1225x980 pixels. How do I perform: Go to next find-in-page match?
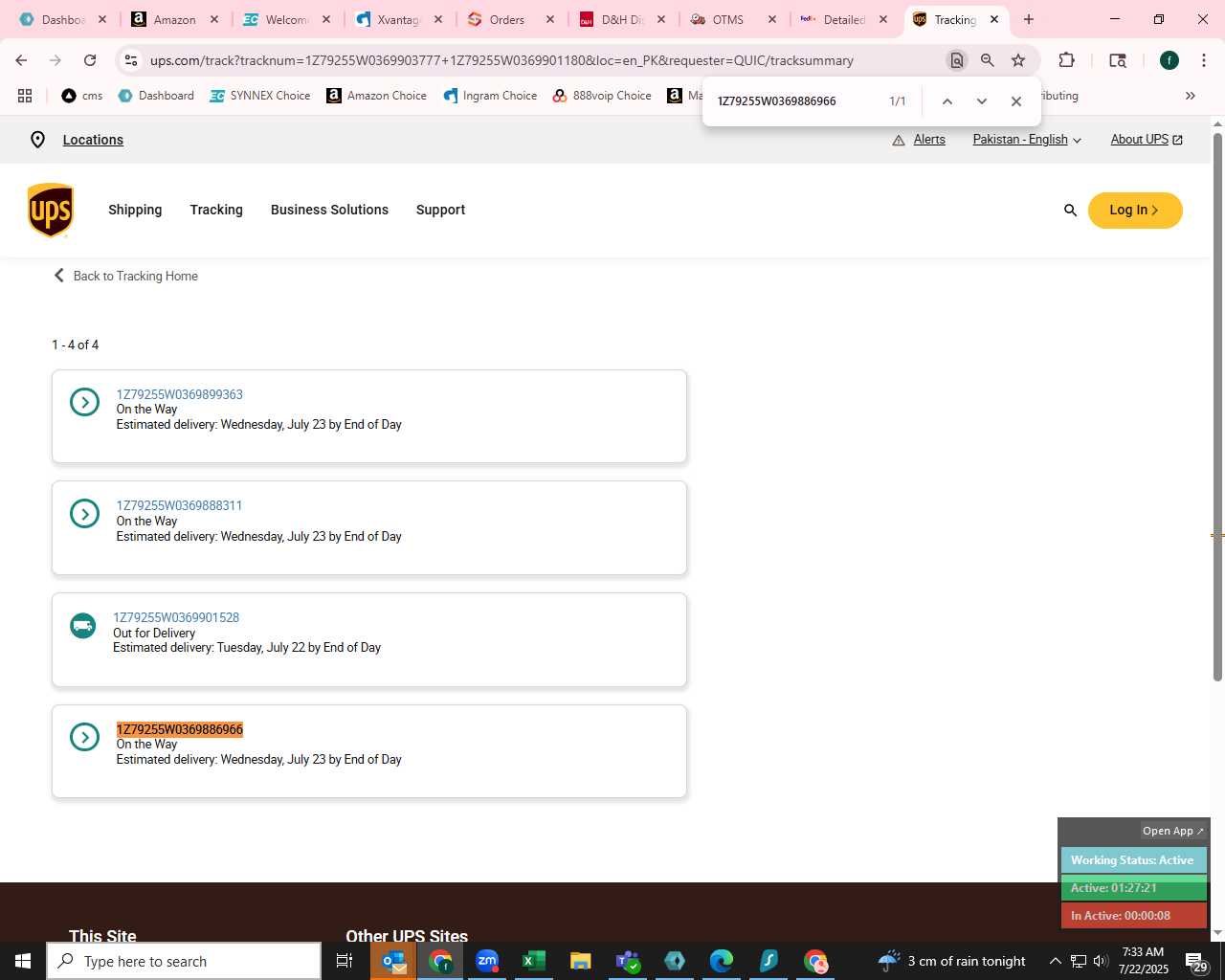pyautogui.click(x=981, y=101)
